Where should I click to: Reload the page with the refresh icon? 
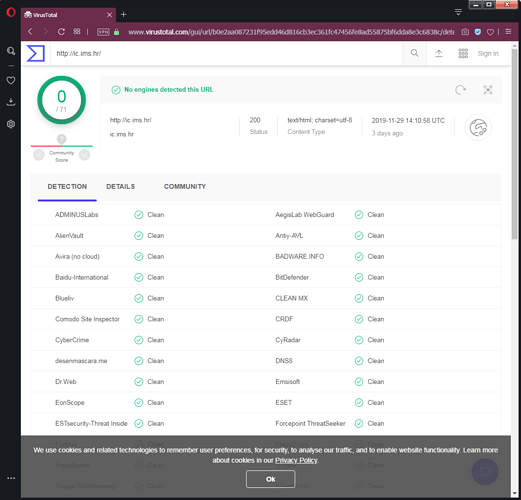click(61, 32)
